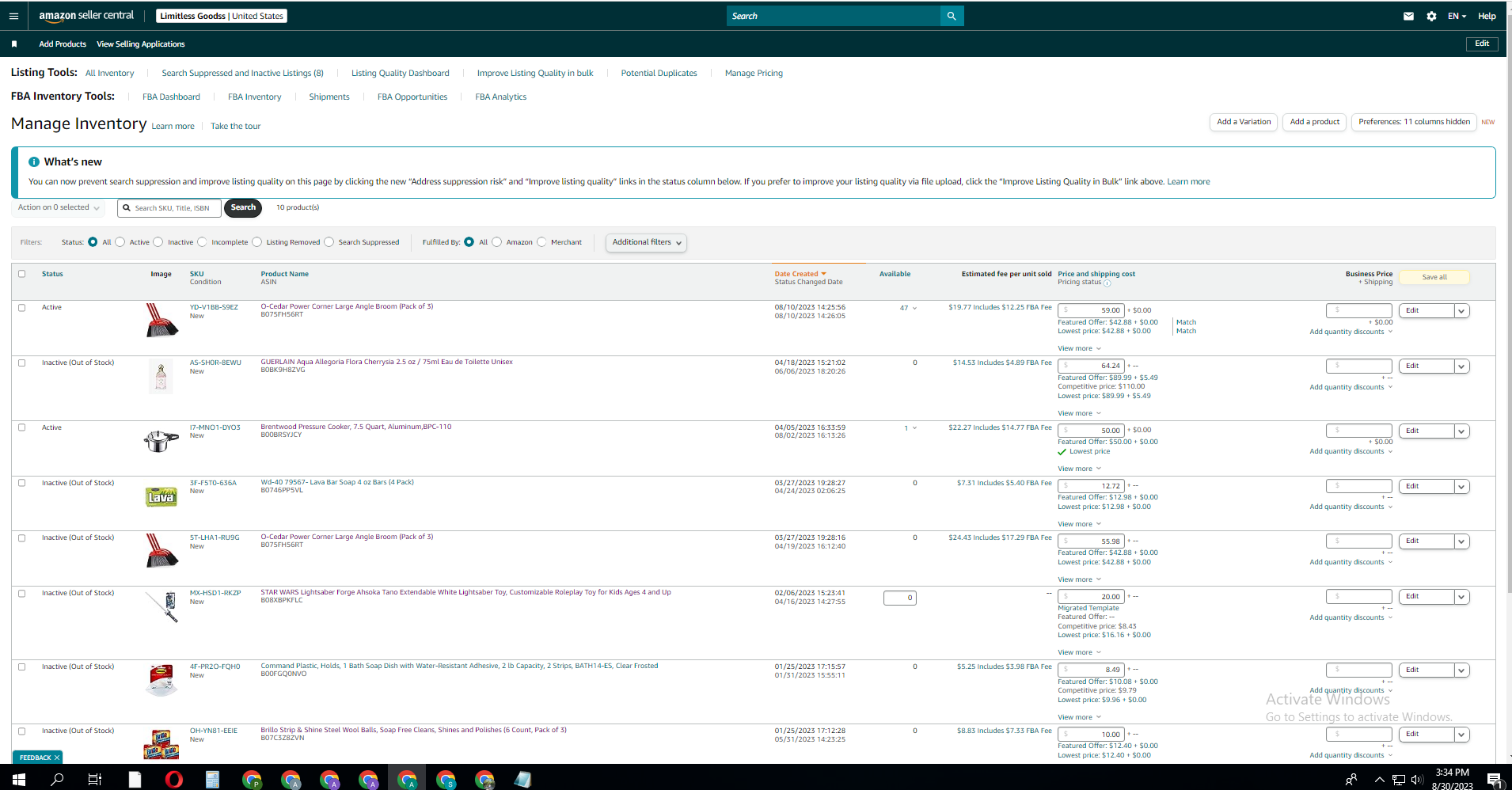This screenshot has width=1512, height=790.
Task: Click the Amazon Seller Central logo
Action: [x=86, y=16]
